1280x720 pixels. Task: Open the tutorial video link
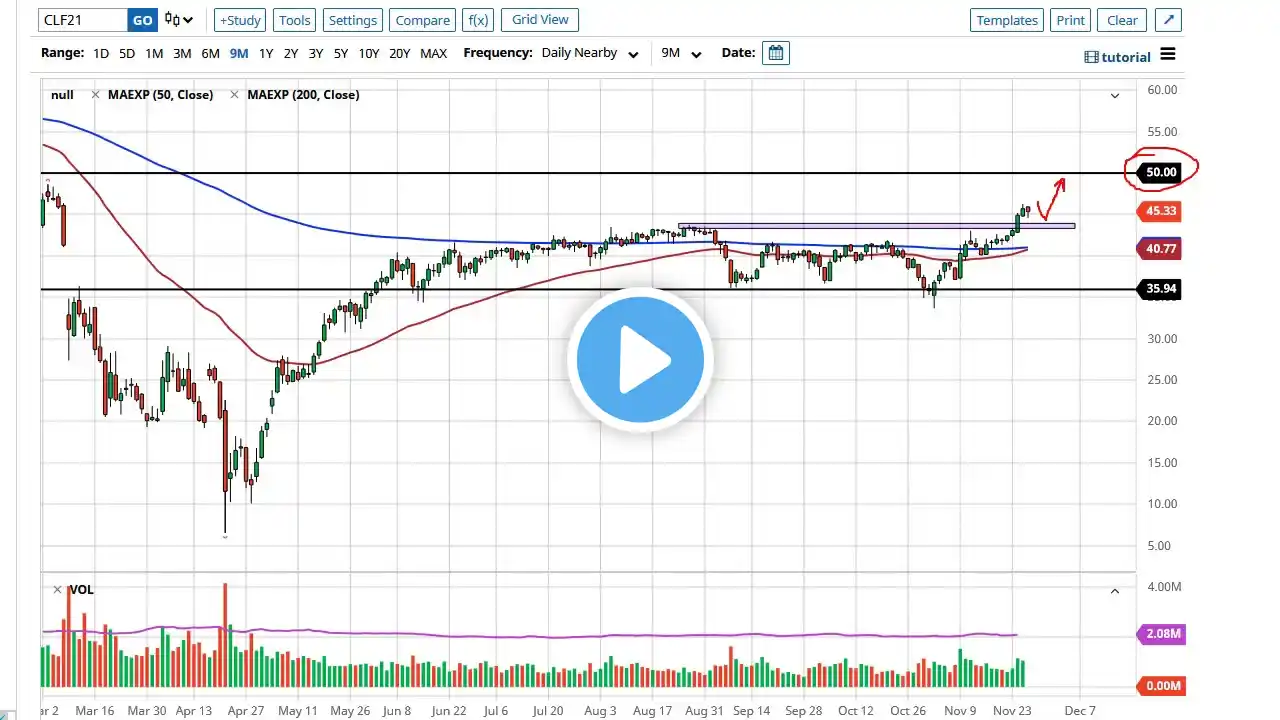[1117, 57]
